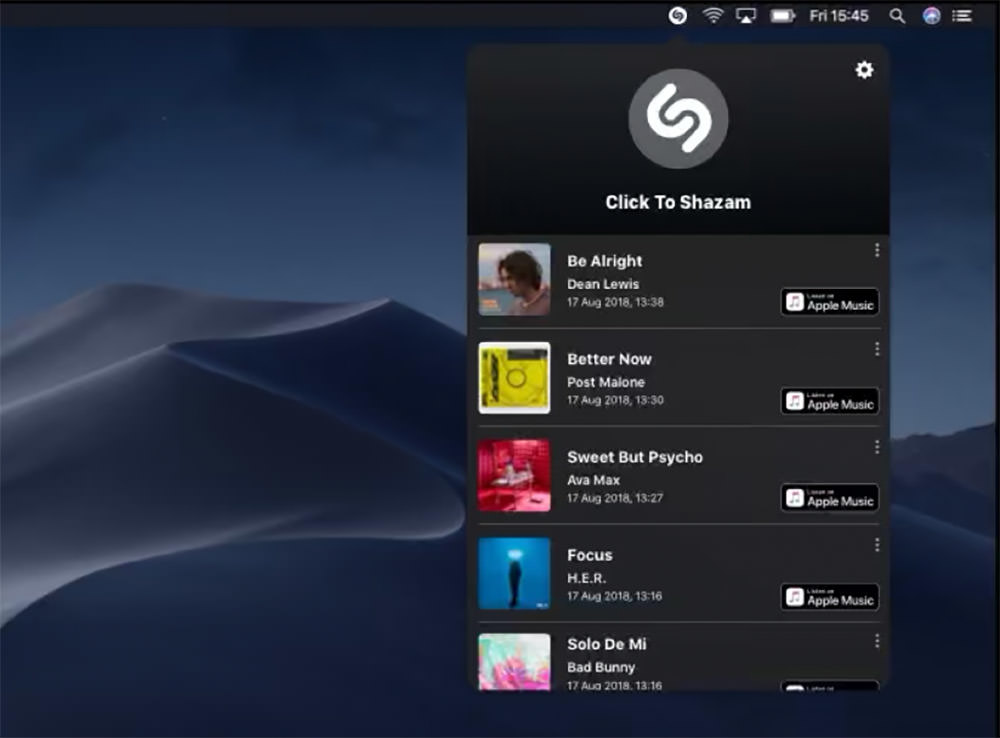Select the Be Alright song title
This screenshot has width=1000, height=738.
pos(605,262)
